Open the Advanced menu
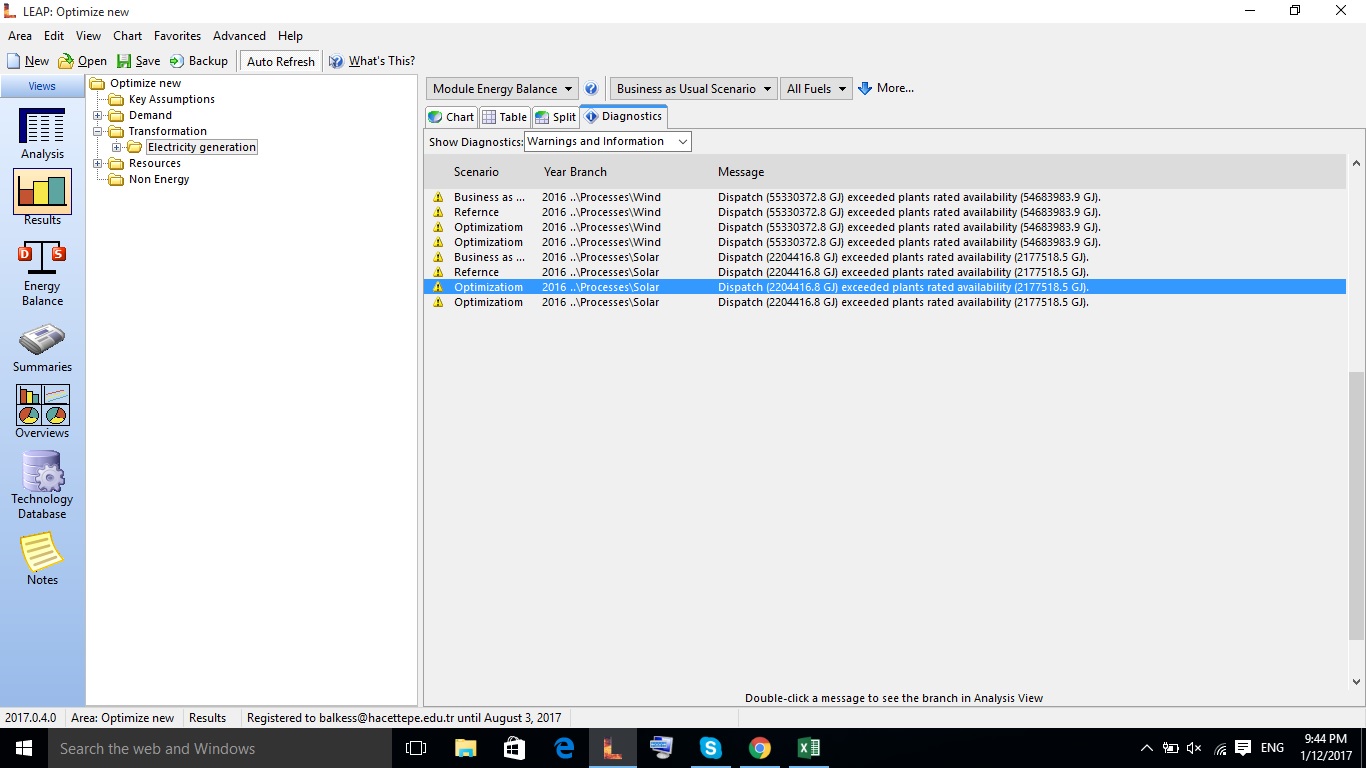Viewport: 1366px width, 768px height. pyautogui.click(x=239, y=36)
